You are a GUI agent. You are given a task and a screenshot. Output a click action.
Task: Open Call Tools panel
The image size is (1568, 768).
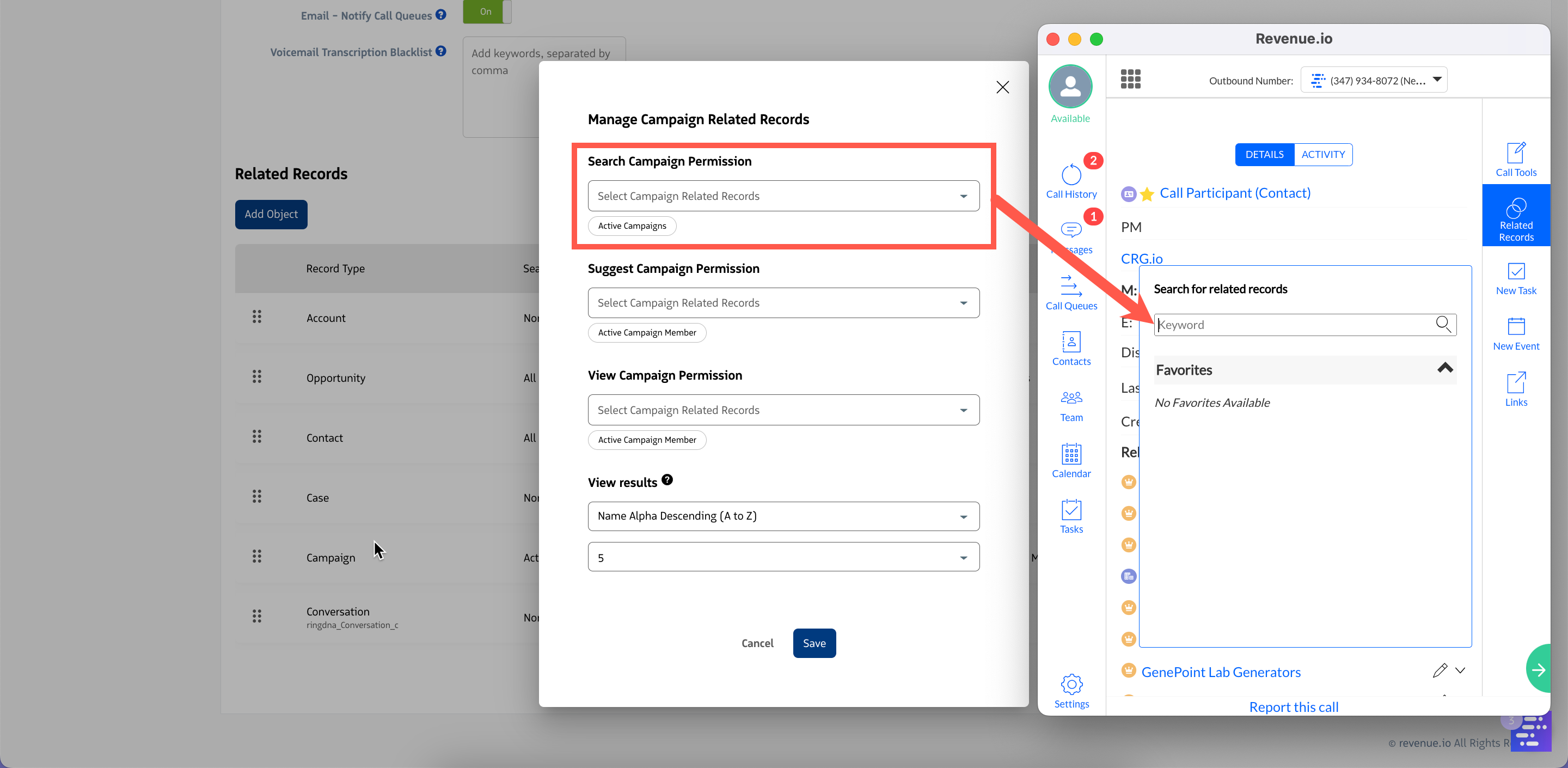click(x=1515, y=159)
